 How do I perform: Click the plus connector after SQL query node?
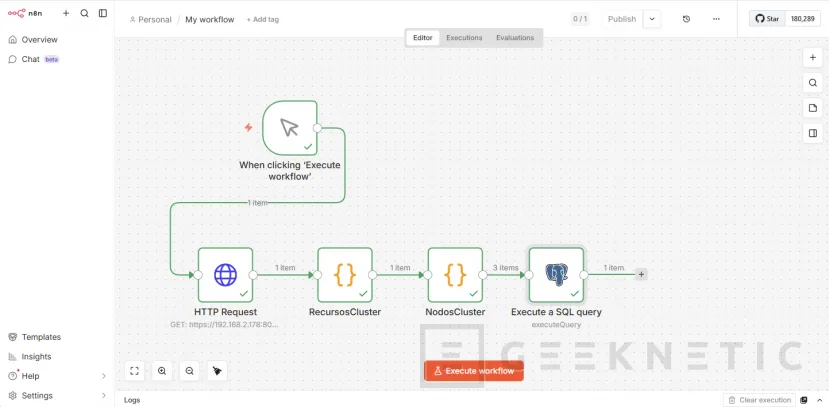[x=641, y=274]
